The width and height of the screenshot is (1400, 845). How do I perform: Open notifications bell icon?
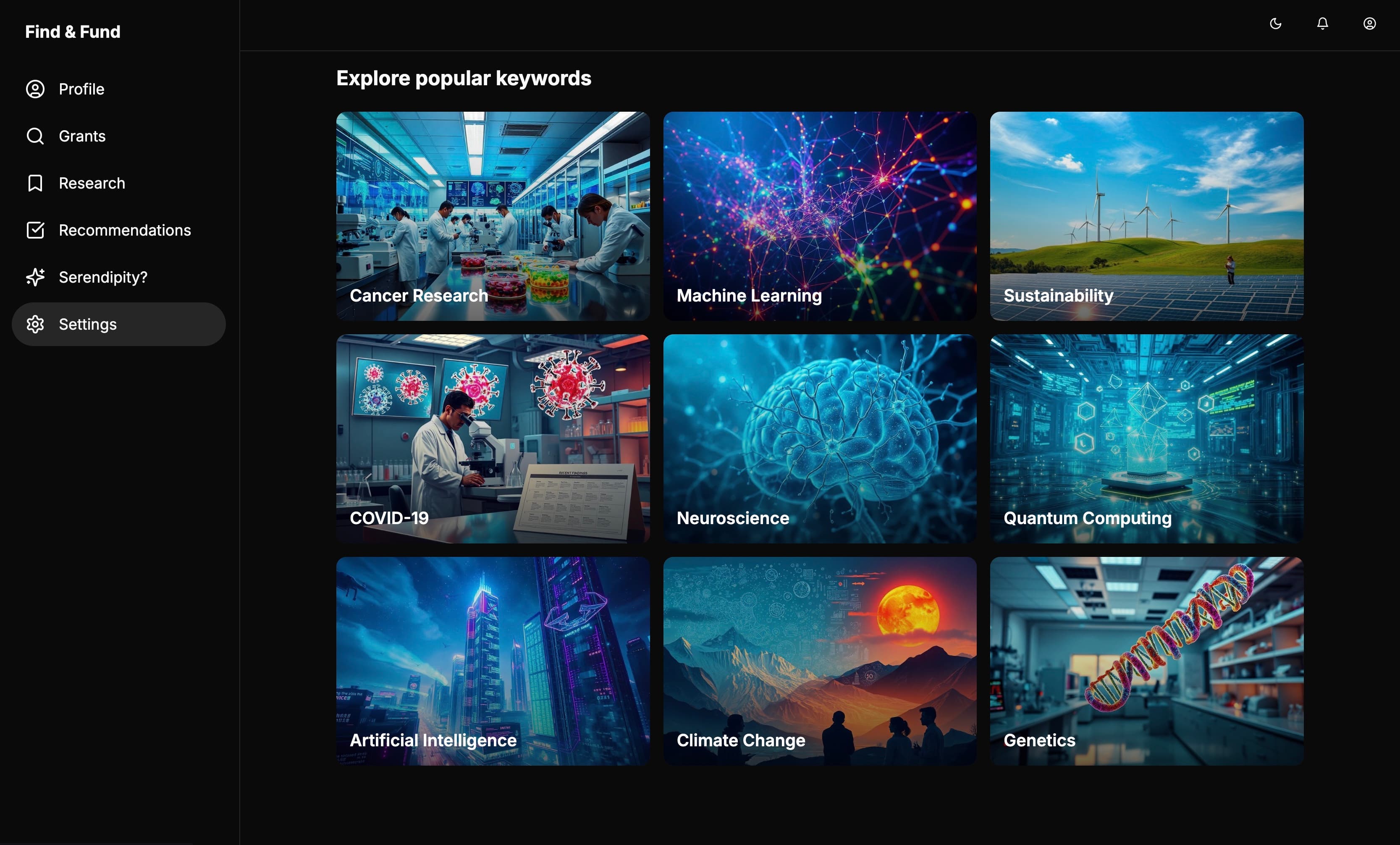click(x=1323, y=23)
